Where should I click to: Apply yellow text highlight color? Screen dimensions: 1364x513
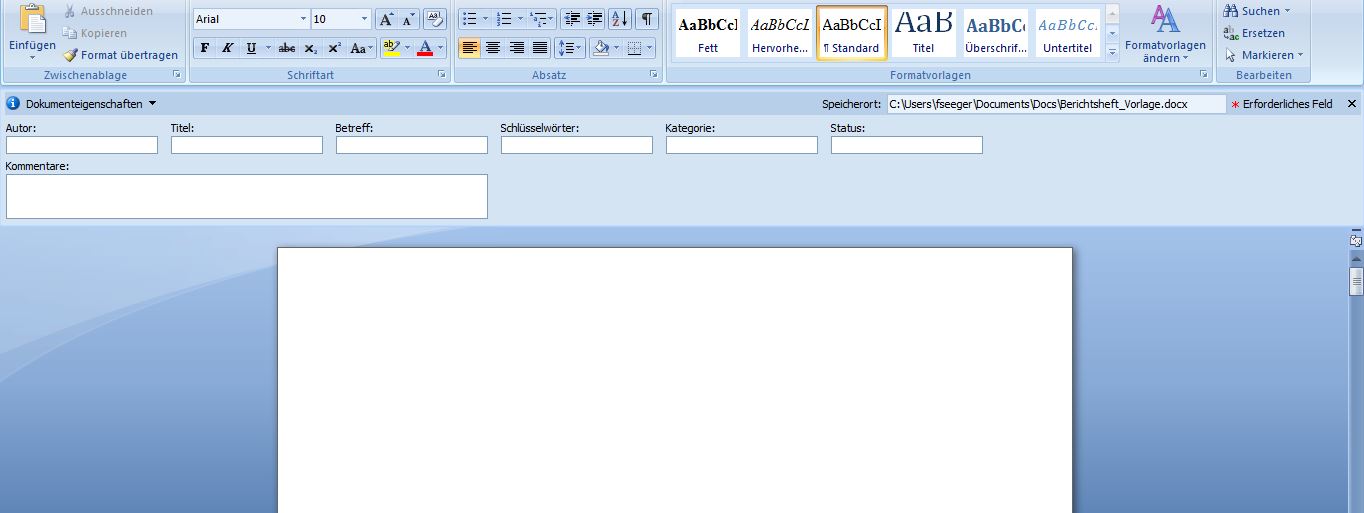point(391,48)
